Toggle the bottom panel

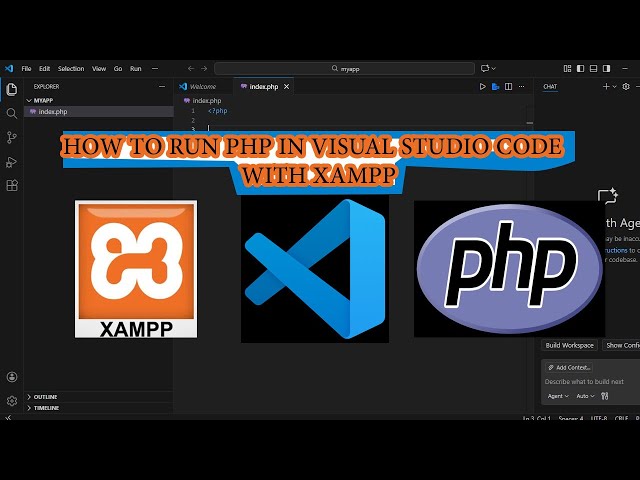(593, 69)
